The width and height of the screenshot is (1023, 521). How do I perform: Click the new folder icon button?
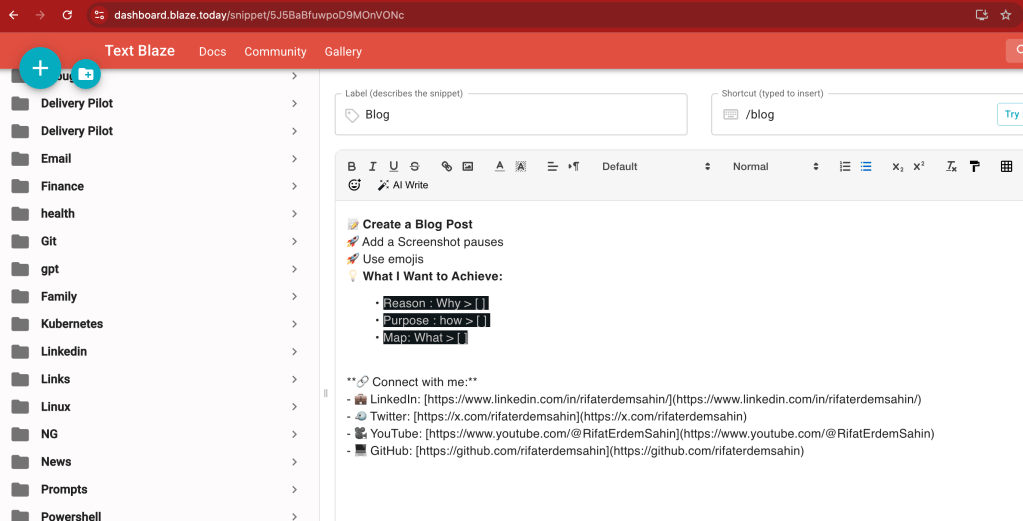85,74
